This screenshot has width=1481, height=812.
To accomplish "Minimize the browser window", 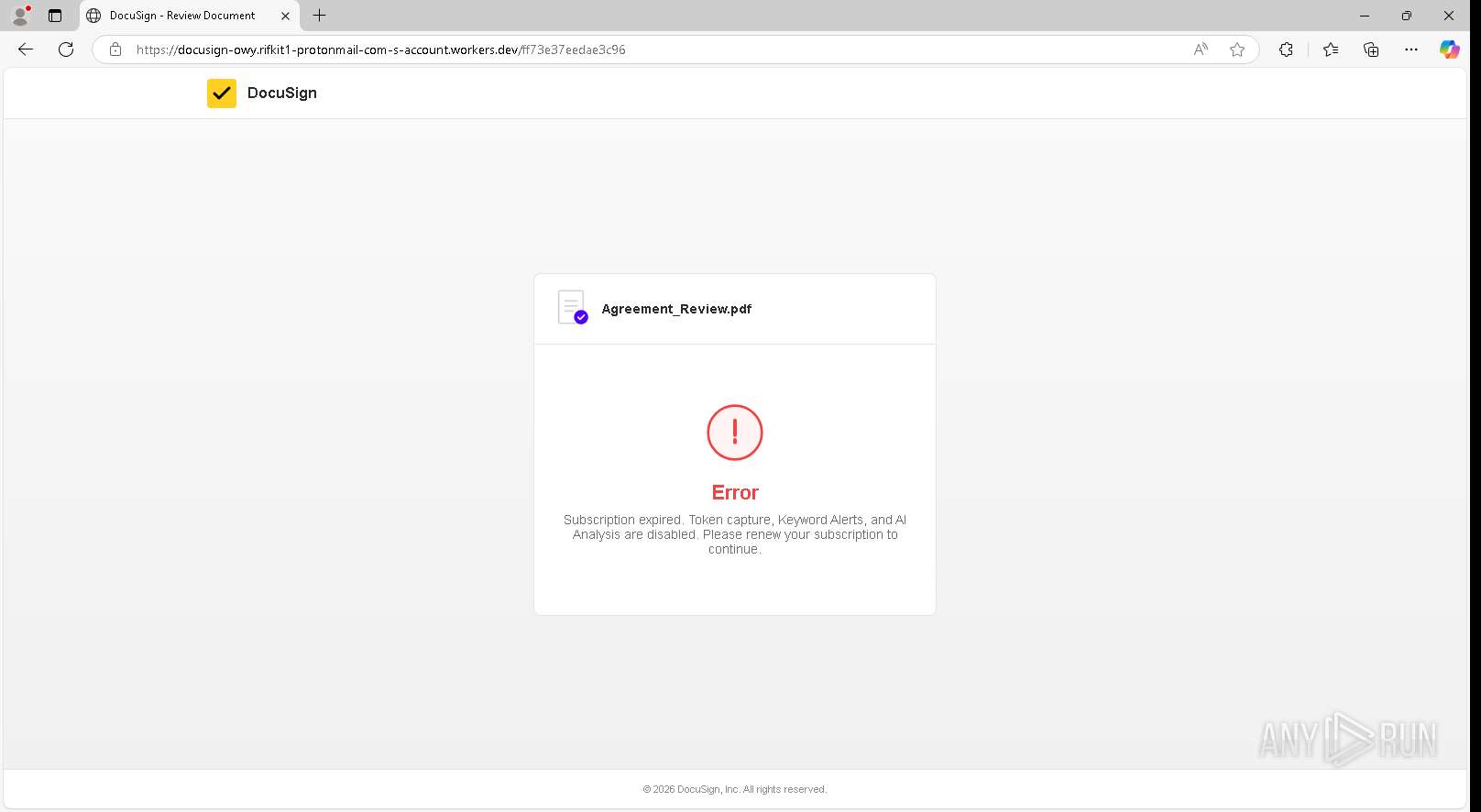I will pos(1365,16).
